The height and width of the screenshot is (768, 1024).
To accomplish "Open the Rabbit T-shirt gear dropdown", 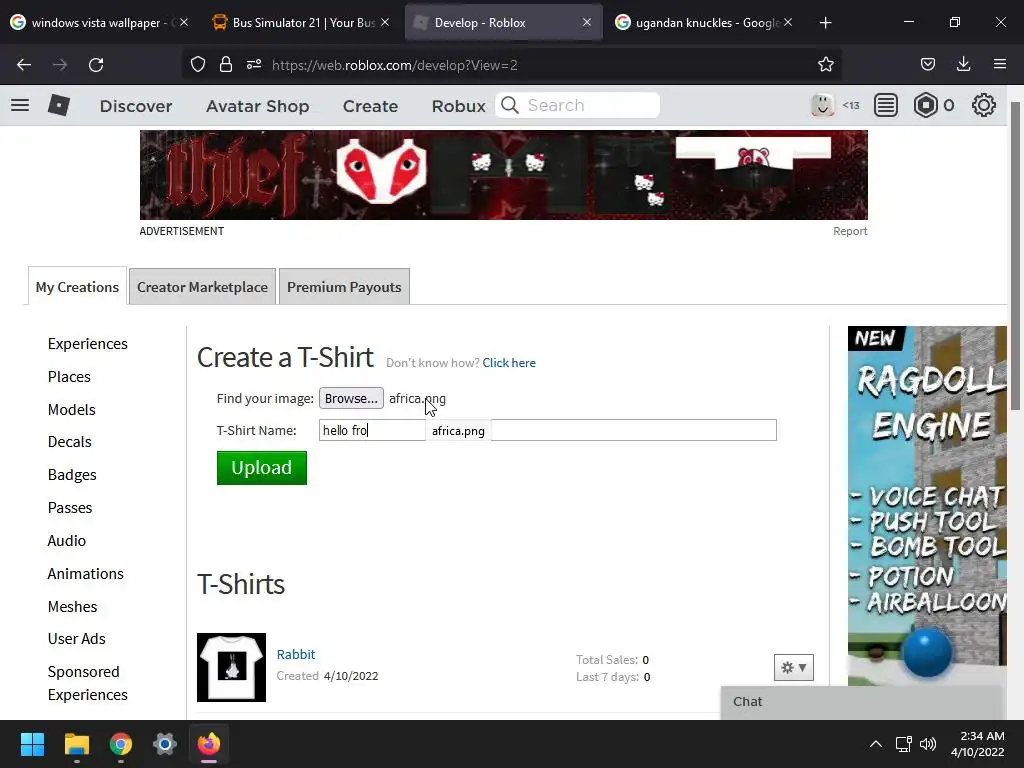I will (793, 667).
